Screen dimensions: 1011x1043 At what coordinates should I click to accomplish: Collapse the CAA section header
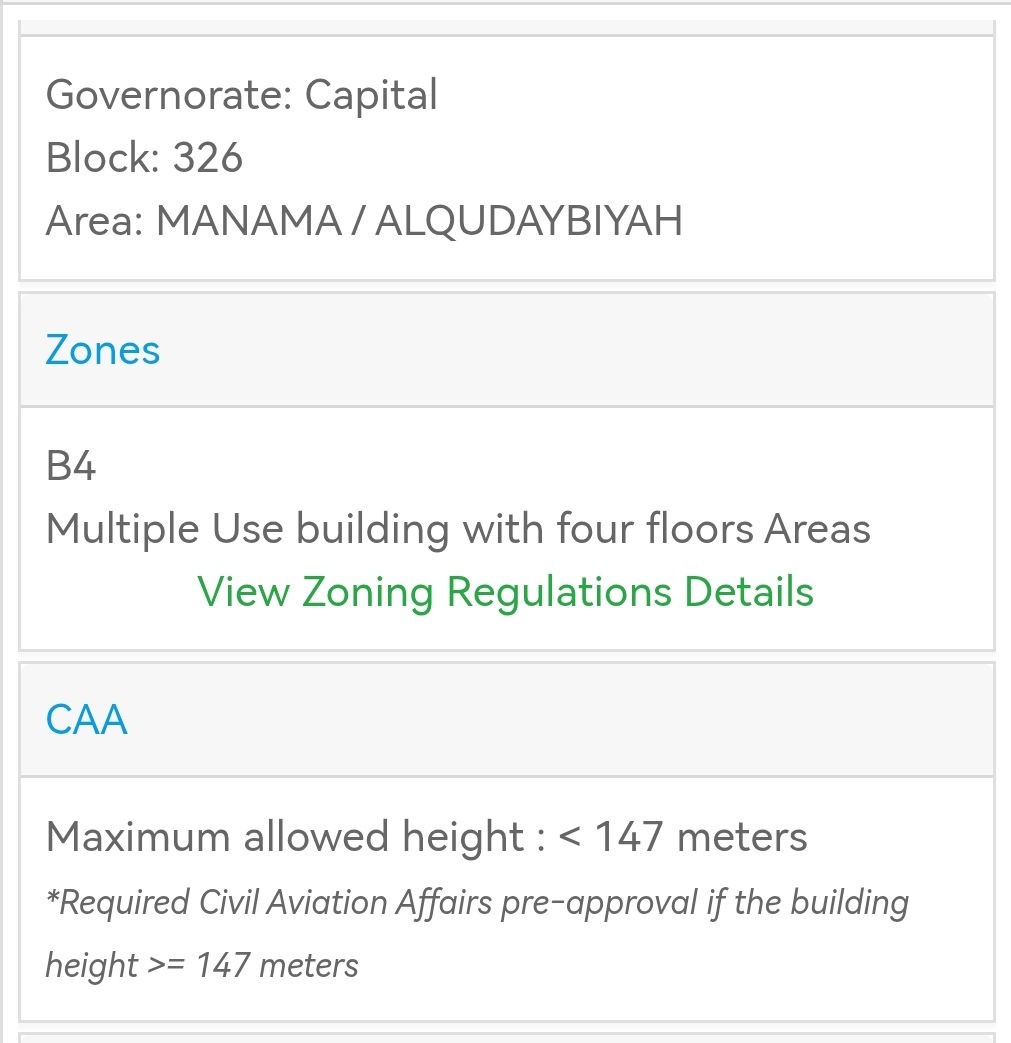click(x=506, y=719)
